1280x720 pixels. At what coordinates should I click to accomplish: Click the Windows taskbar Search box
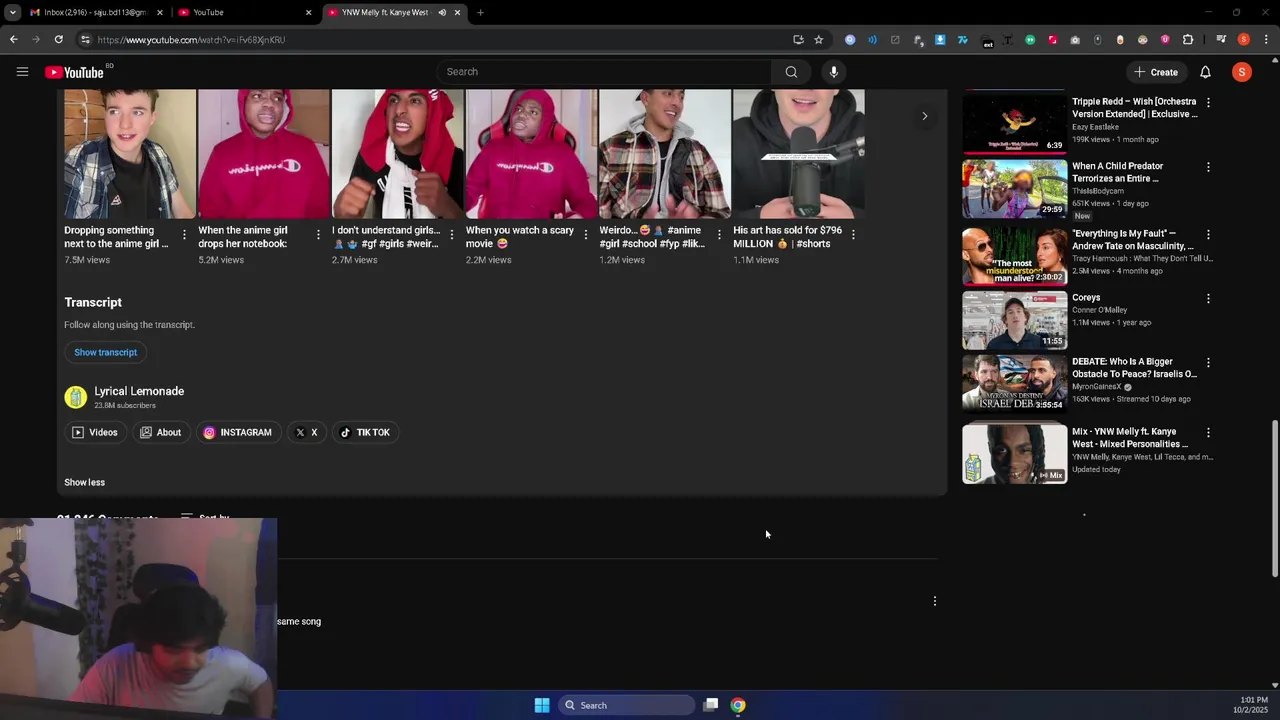[x=626, y=705]
